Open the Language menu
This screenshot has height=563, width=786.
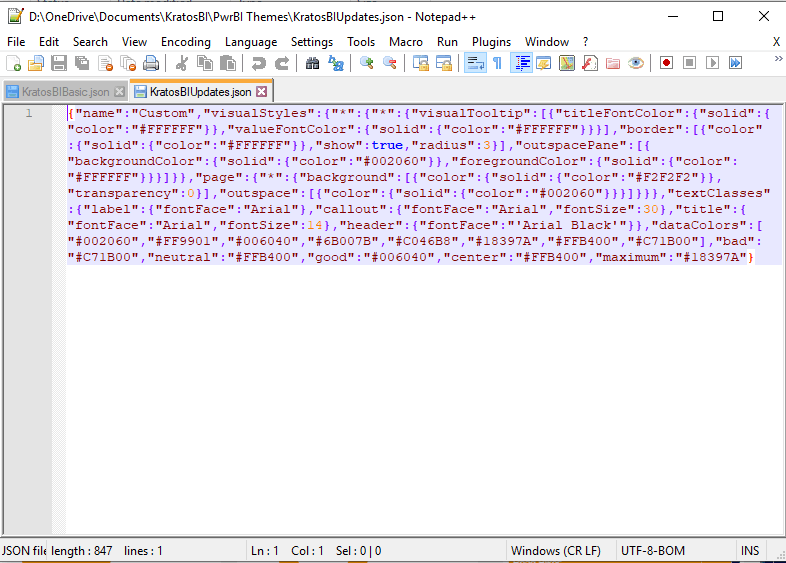click(x=251, y=42)
